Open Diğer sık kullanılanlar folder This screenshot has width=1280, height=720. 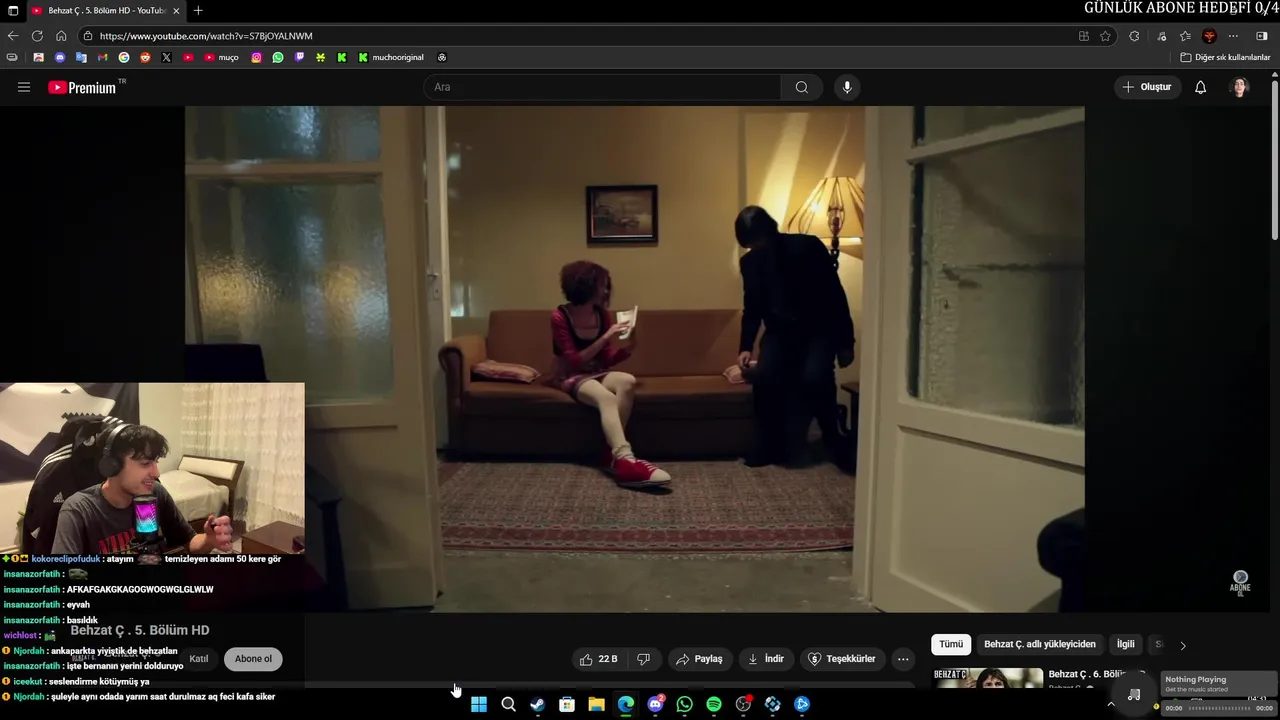coord(1225,58)
